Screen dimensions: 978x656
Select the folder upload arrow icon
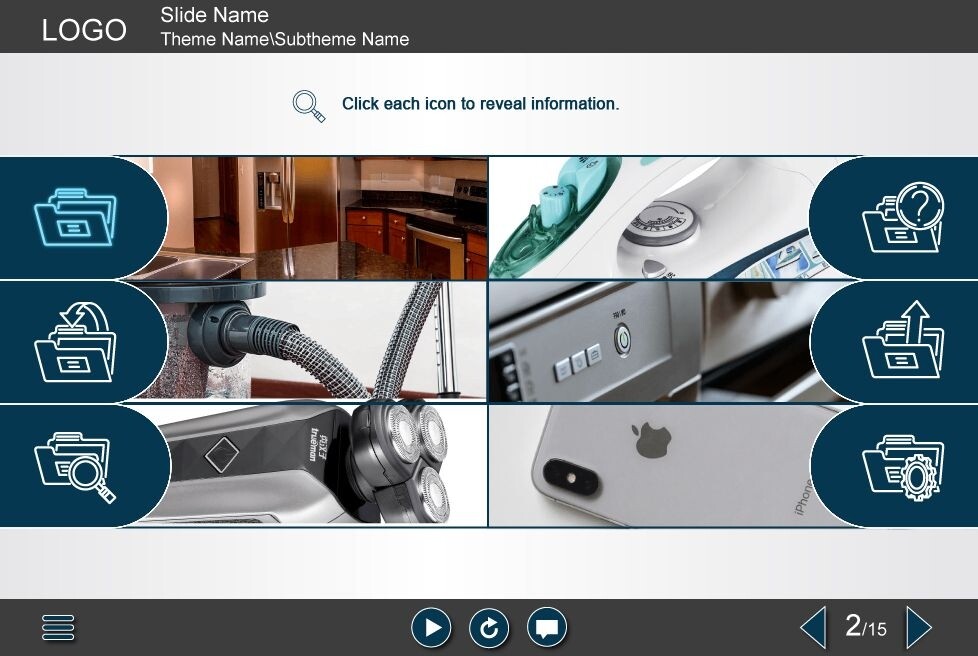click(x=902, y=342)
